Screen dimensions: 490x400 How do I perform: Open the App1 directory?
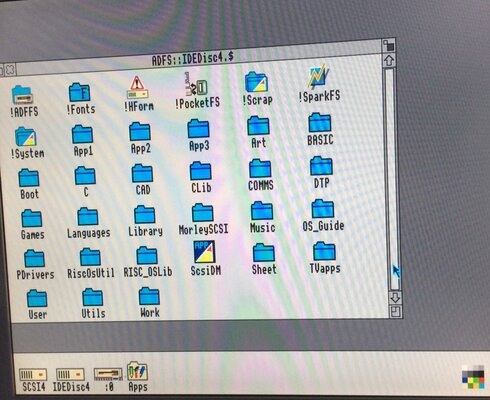pos(82,134)
